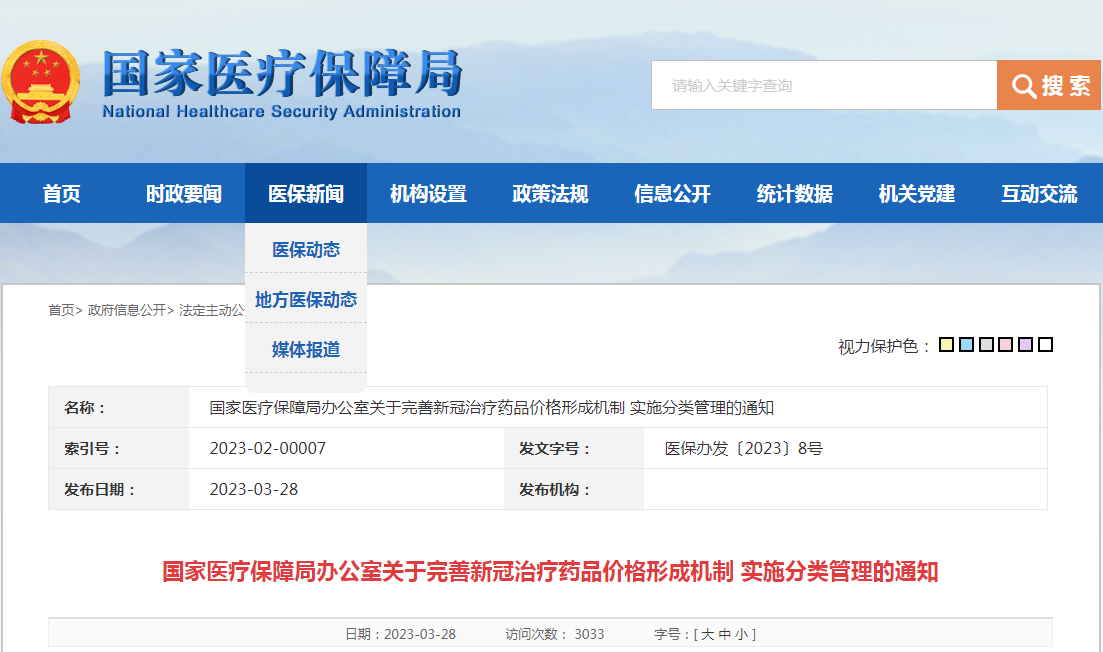Choose the yellow eye-protection color swatch

tap(946, 345)
